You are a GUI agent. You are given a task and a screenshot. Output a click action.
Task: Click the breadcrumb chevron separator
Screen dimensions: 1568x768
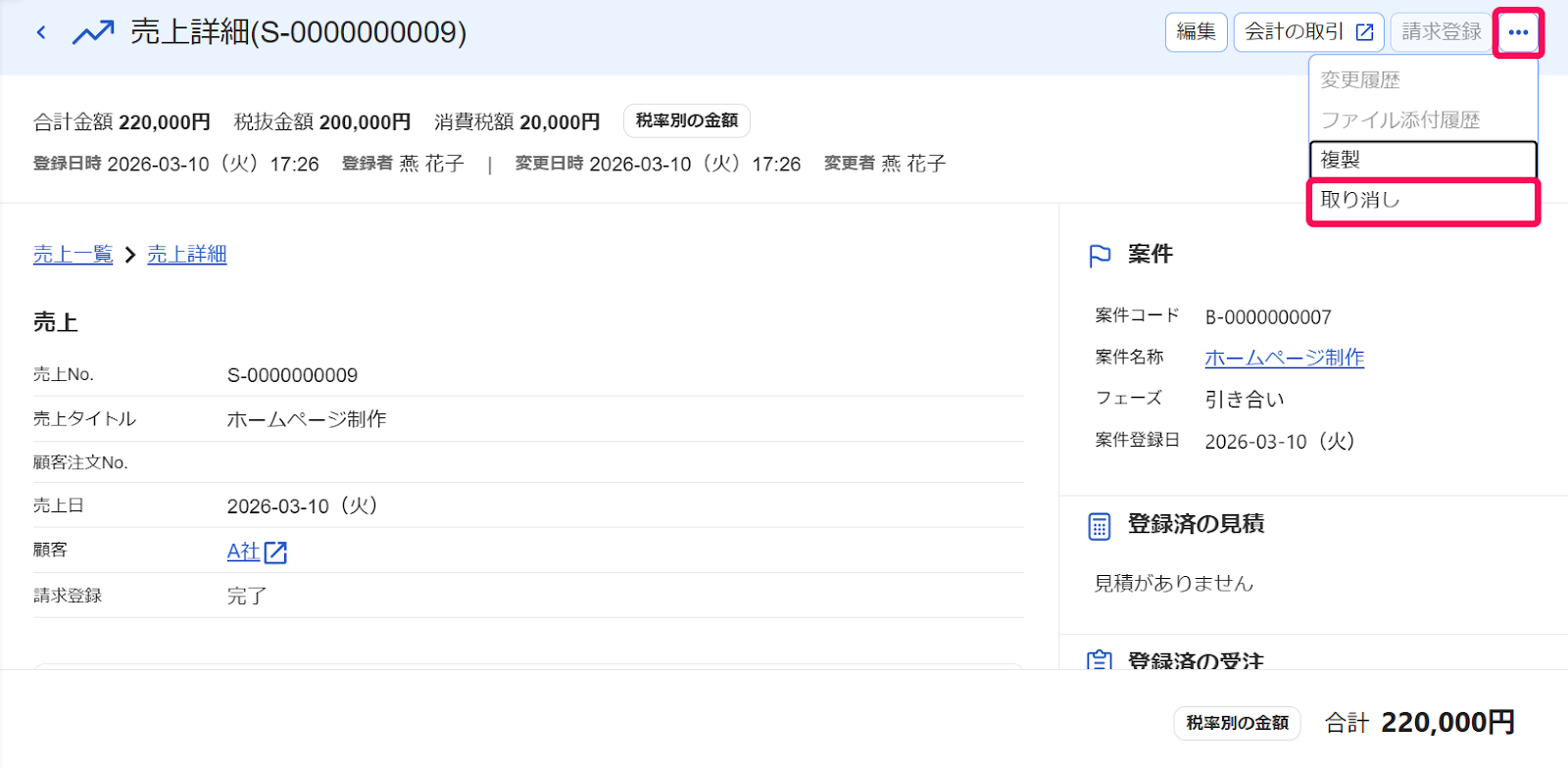tap(130, 255)
